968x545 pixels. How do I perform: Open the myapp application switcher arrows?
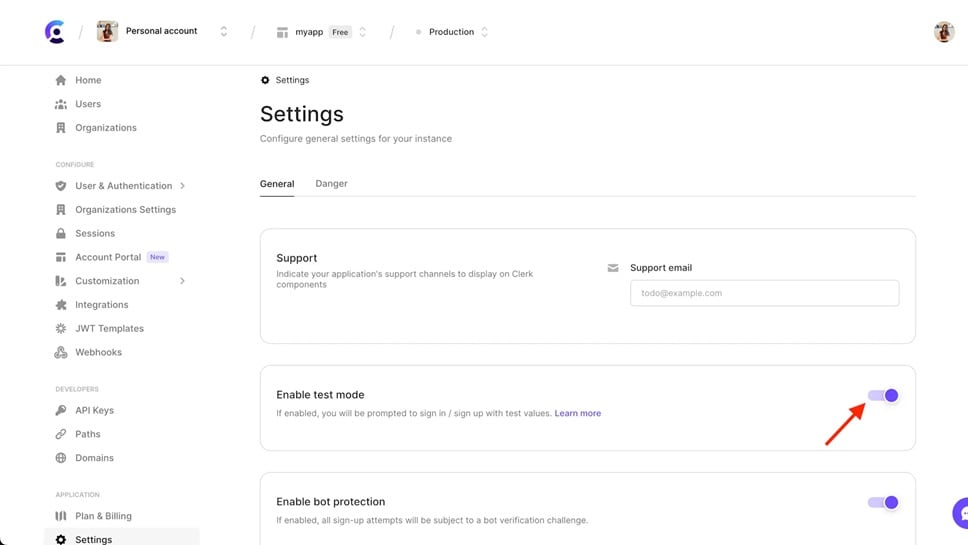(362, 32)
